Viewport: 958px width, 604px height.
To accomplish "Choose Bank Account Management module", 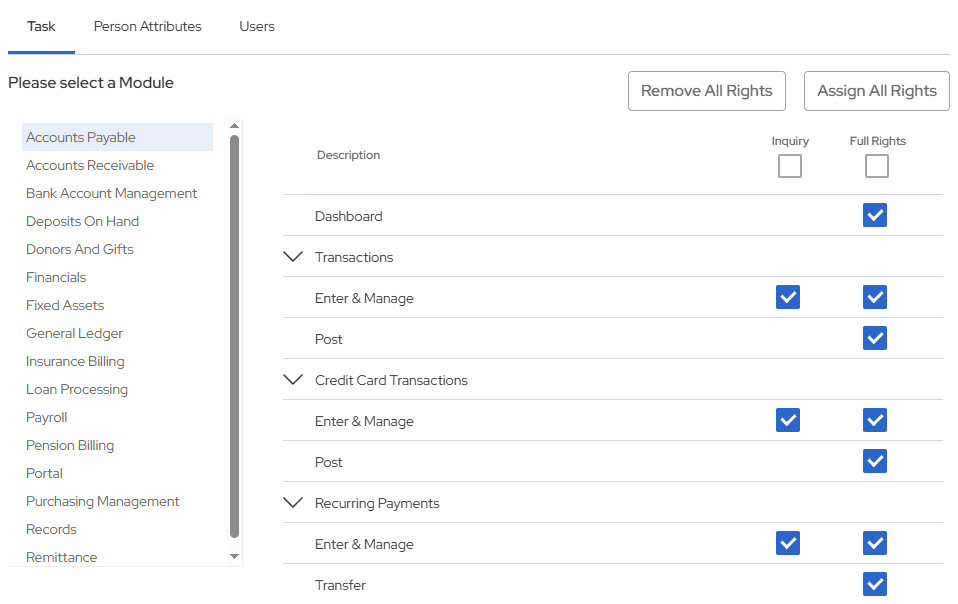I will point(111,194).
